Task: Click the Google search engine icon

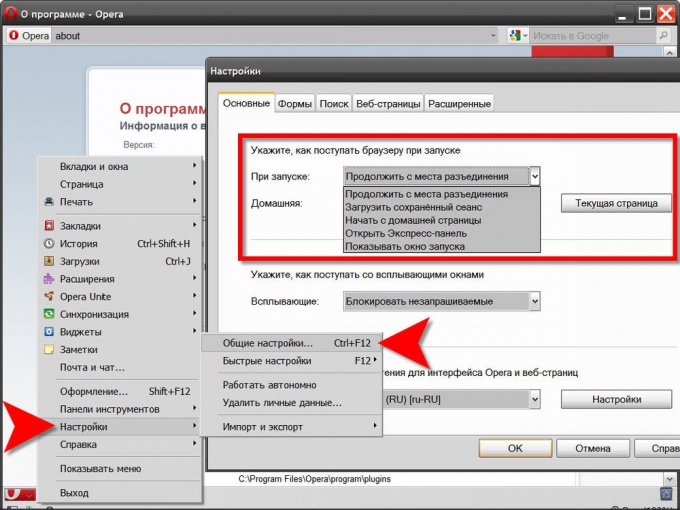Action: (x=515, y=35)
